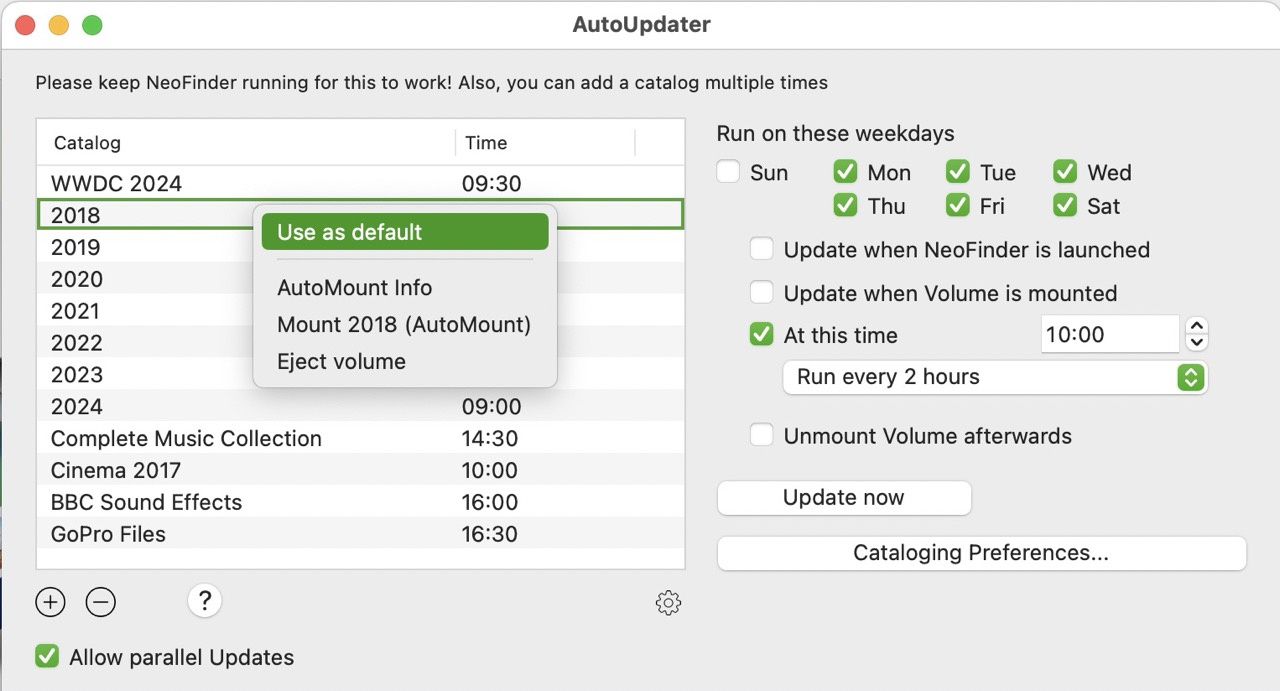Image resolution: width=1280 pixels, height=691 pixels.
Task: Disable the Mon weekday checkbox
Action: point(845,171)
